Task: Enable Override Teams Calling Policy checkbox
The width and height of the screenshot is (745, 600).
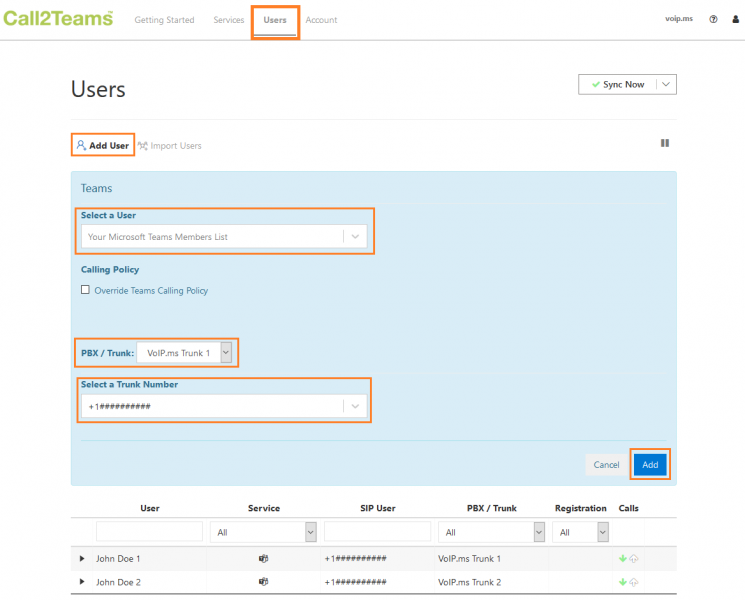Action: coord(85,290)
